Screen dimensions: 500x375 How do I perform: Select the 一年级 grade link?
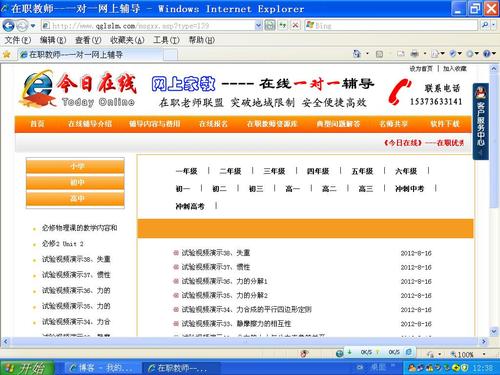point(186,171)
